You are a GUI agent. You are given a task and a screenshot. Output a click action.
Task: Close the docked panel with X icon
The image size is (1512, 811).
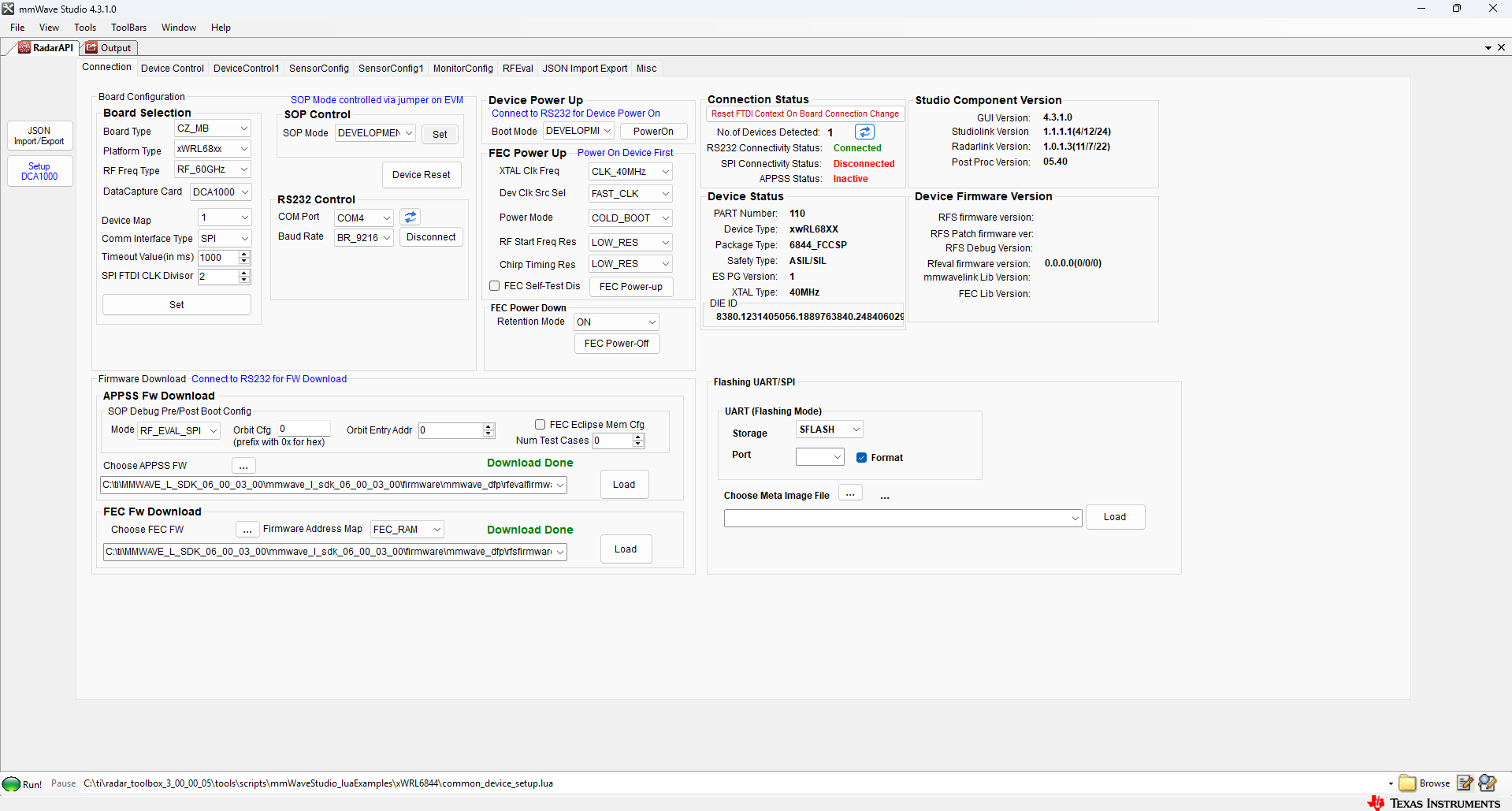(1501, 47)
